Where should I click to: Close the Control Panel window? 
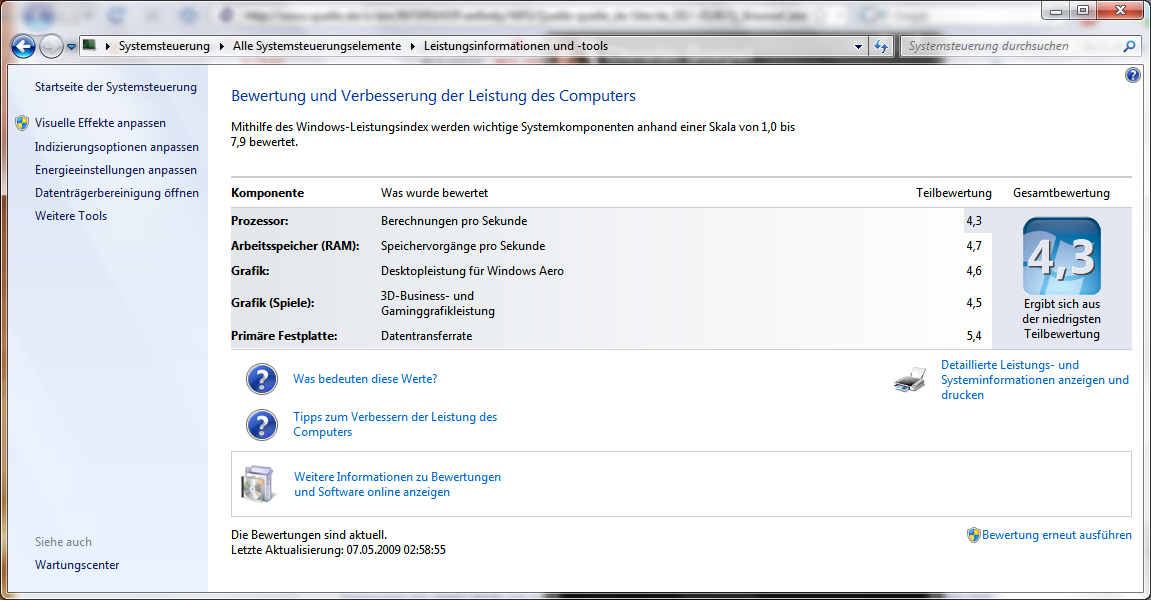click(x=1120, y=10)
